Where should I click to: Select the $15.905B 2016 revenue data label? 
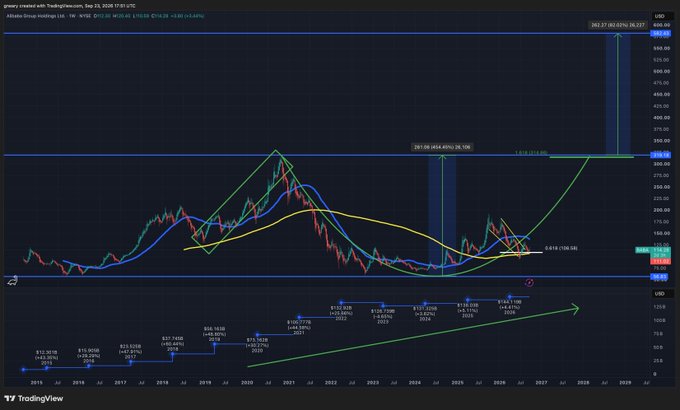tap(88, 355)
